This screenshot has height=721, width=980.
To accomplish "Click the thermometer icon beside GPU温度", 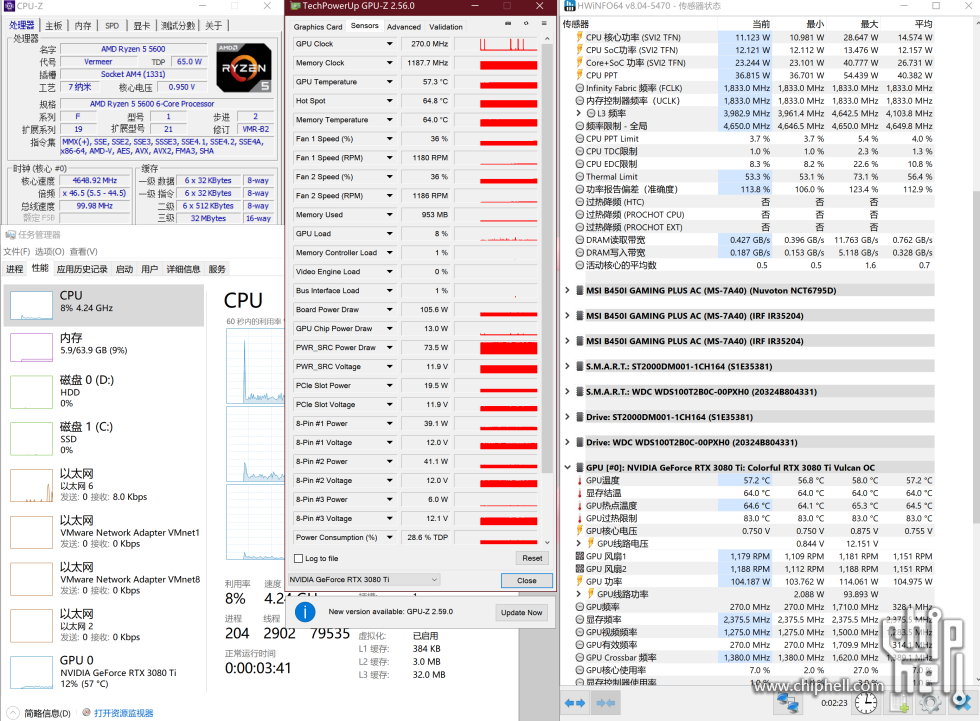I will tap(579, 480).
